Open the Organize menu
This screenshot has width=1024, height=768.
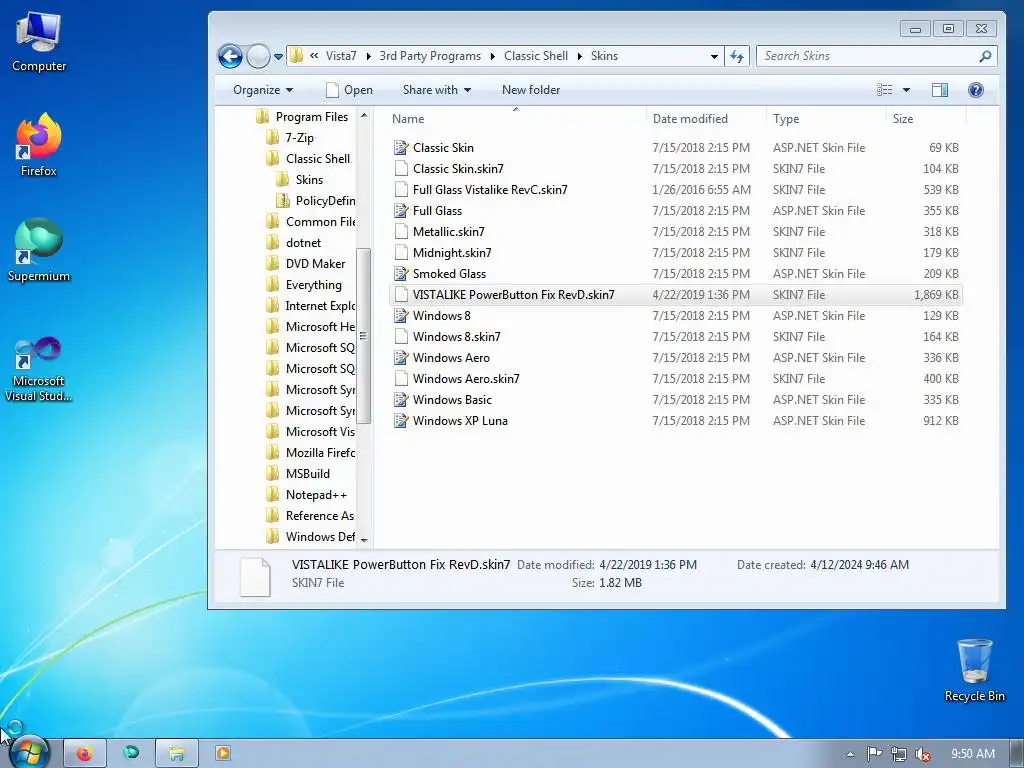pos(263,90)
